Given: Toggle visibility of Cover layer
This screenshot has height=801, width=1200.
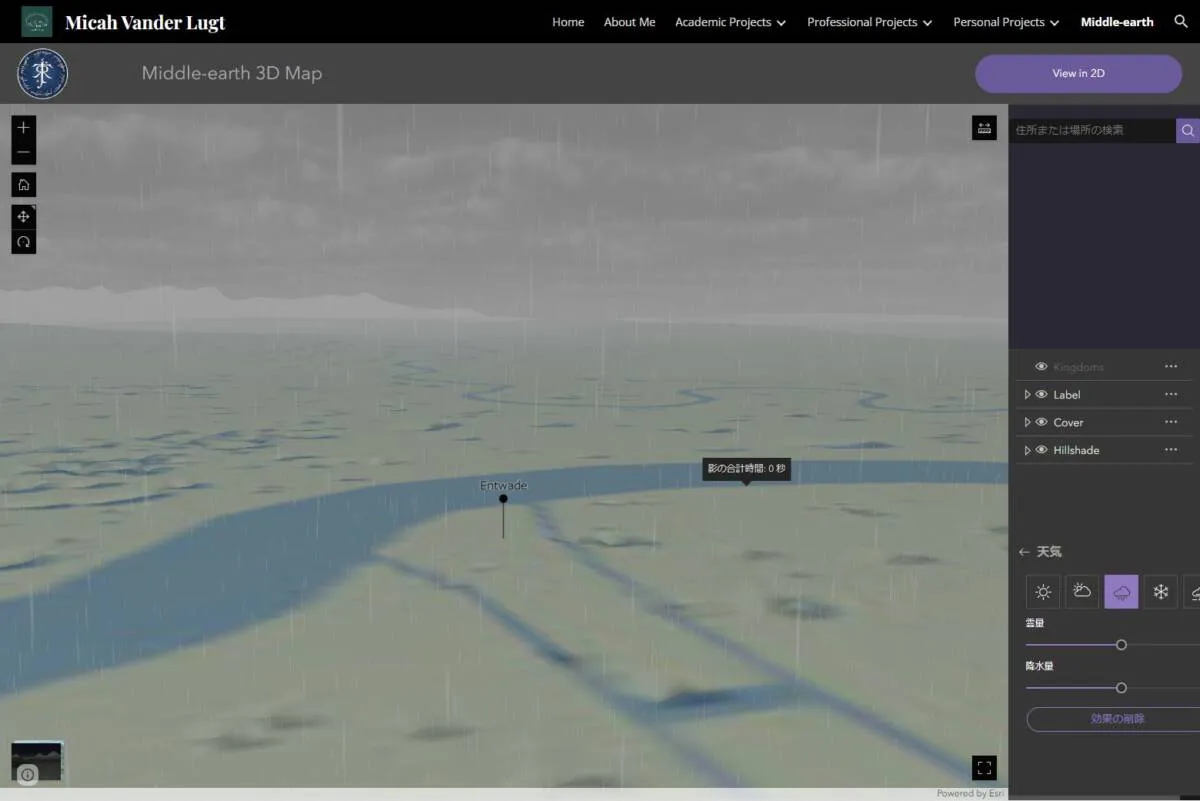Looking at the screenshot, I should (1041, 422).
